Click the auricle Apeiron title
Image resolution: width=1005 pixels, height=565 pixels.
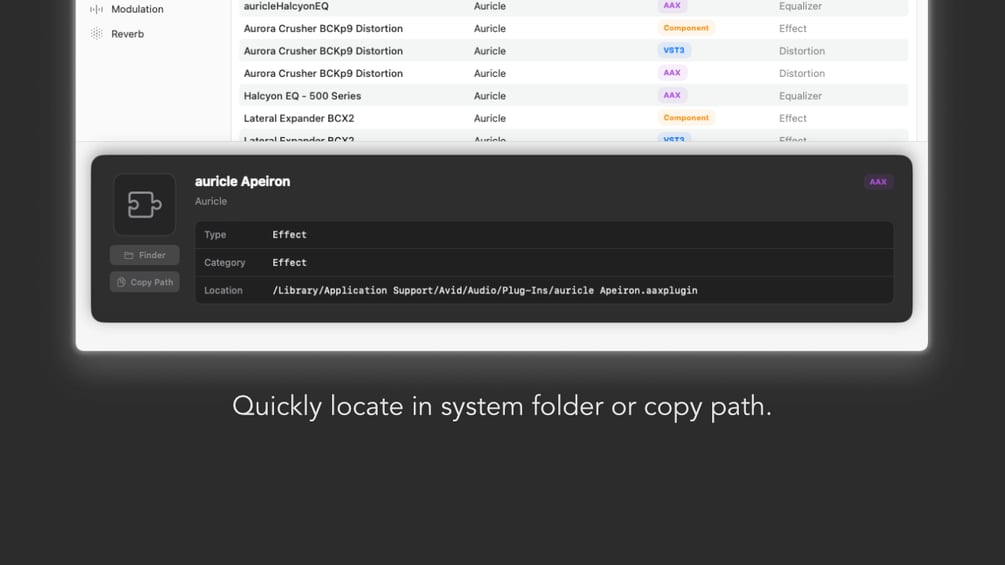pyautogui.click(x=242, y=181)
